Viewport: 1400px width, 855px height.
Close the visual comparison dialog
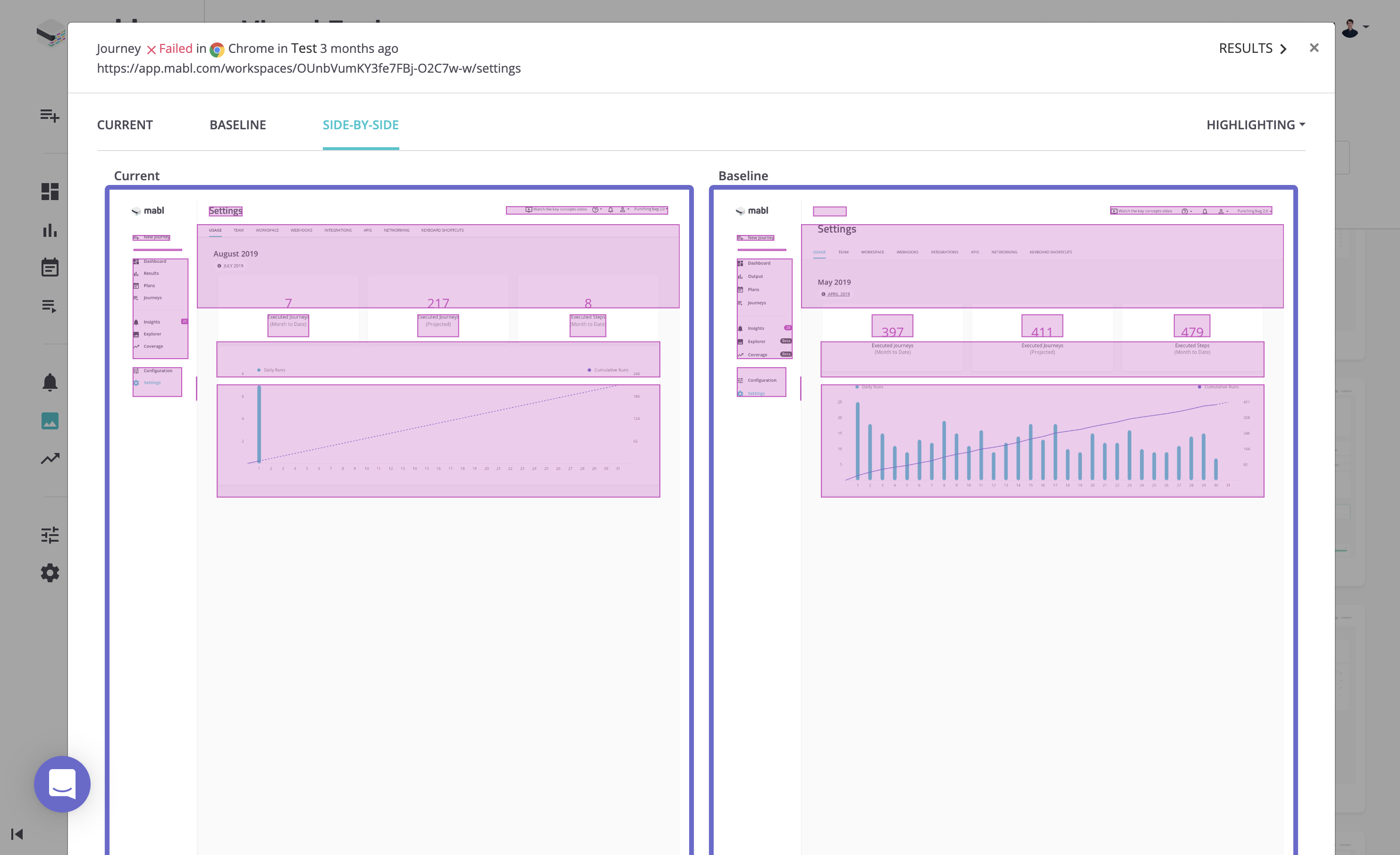click(1314, 48)
